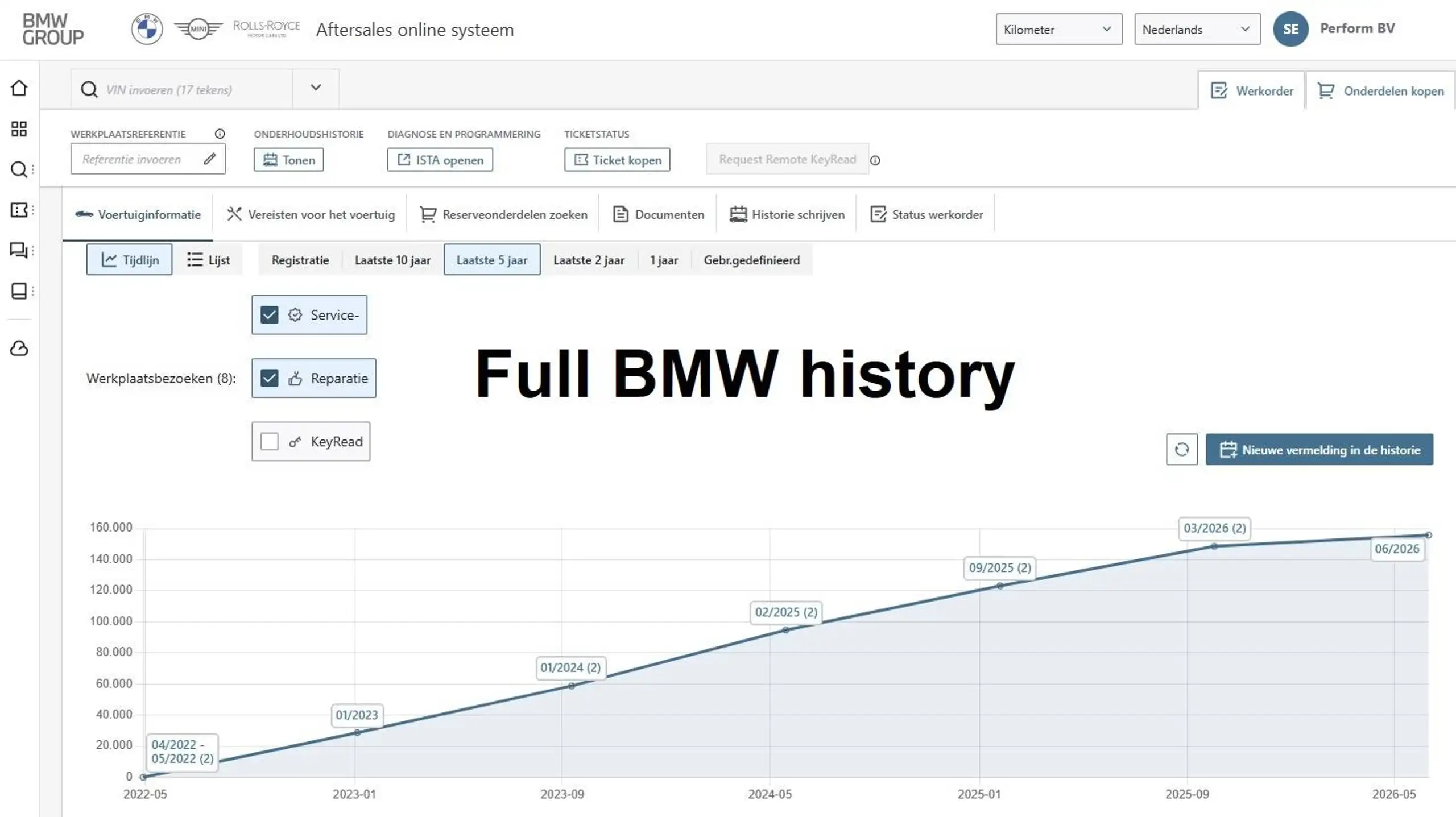Go to the Home sidebar icon
This screenshot has height=817, width=1456.
click(19, 88)
